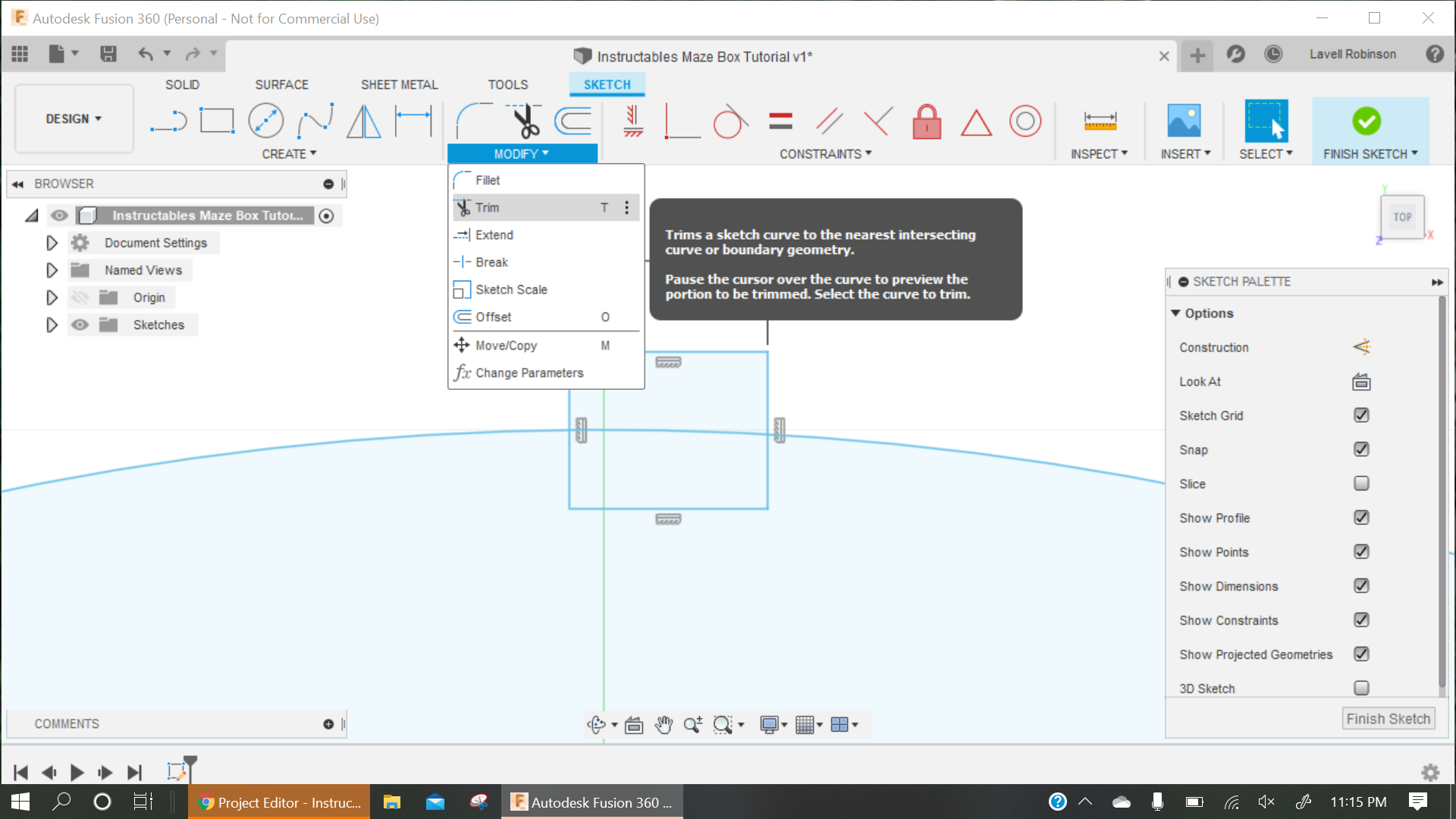Enable the 3D Sketch checkbox

click(1361, 689)
